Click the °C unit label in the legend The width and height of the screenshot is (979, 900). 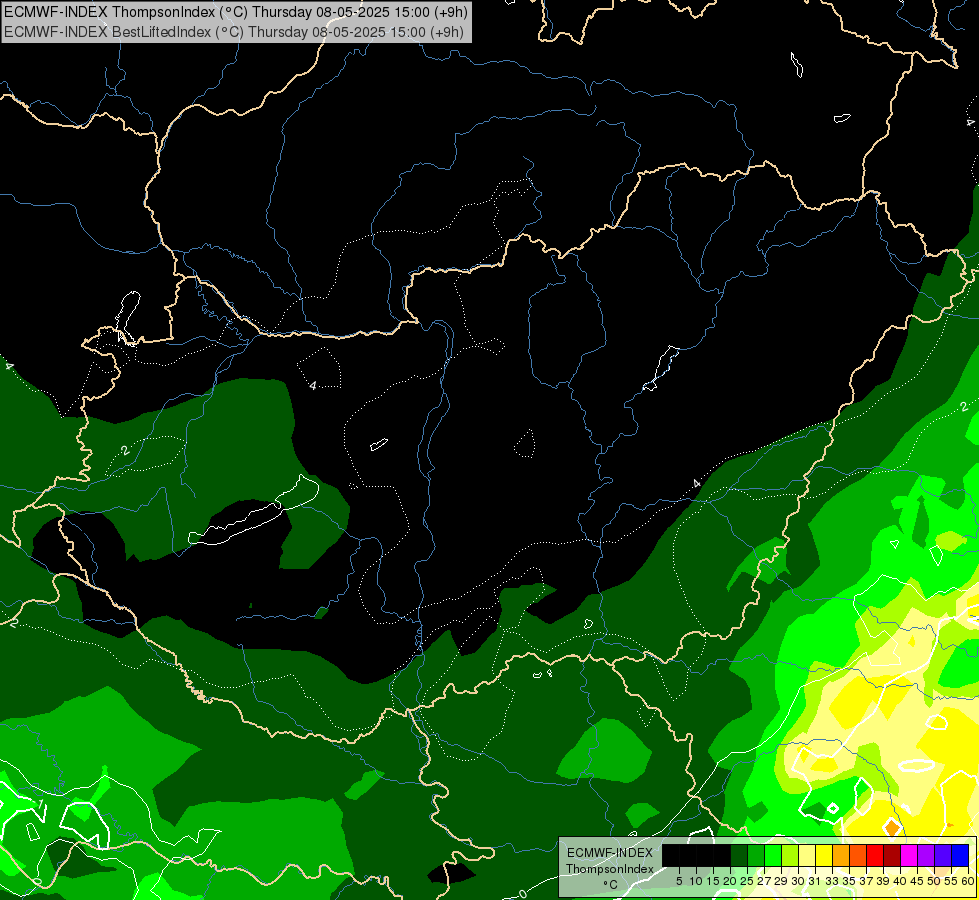tap(611, 885)
